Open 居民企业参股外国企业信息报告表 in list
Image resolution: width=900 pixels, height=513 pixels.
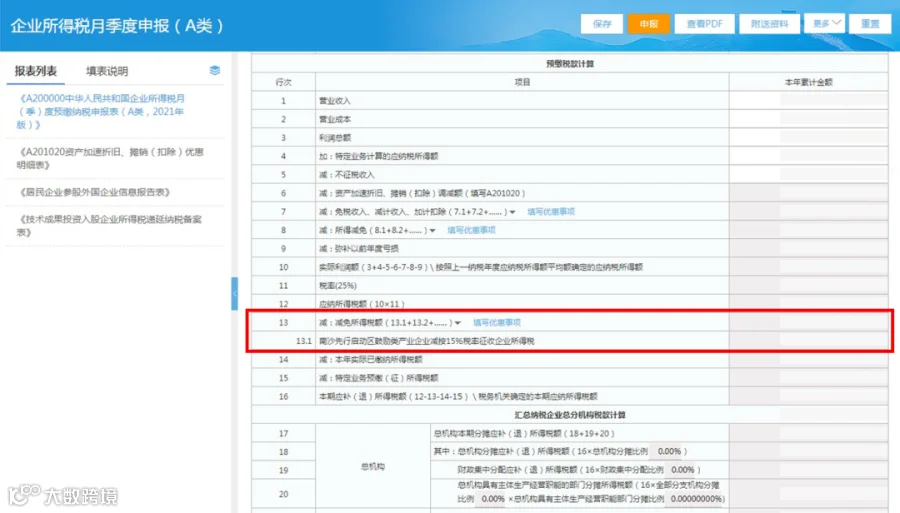tap(94, 192)
